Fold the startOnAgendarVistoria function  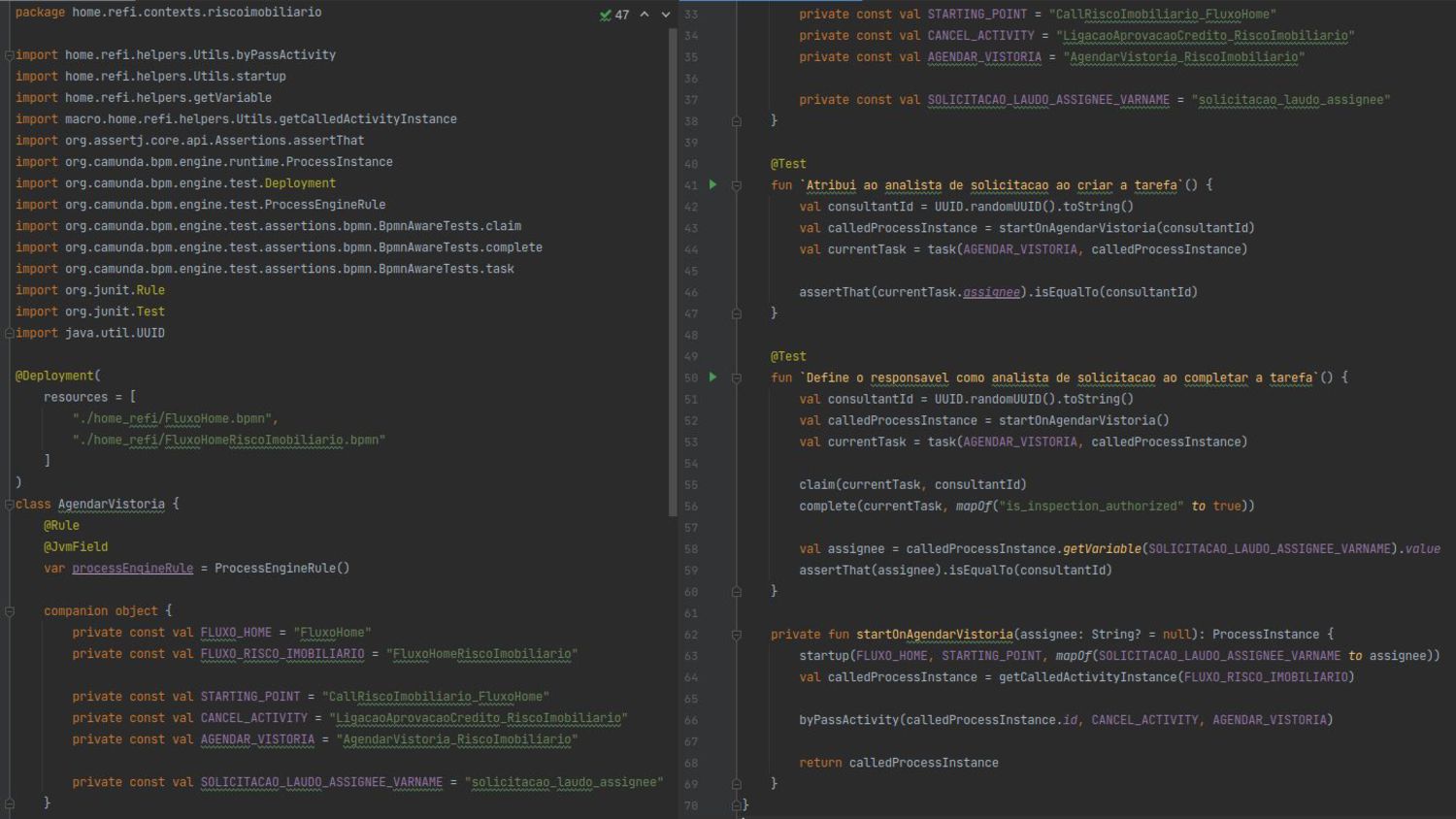(736, 635)
